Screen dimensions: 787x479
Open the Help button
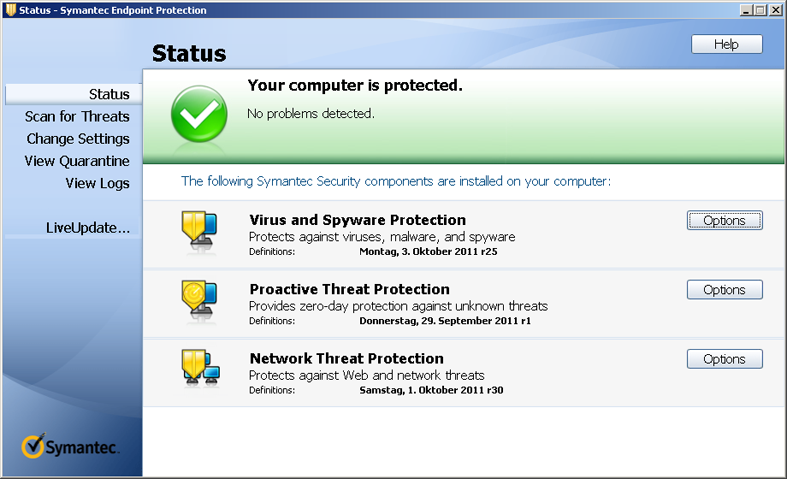click(726, 44)
